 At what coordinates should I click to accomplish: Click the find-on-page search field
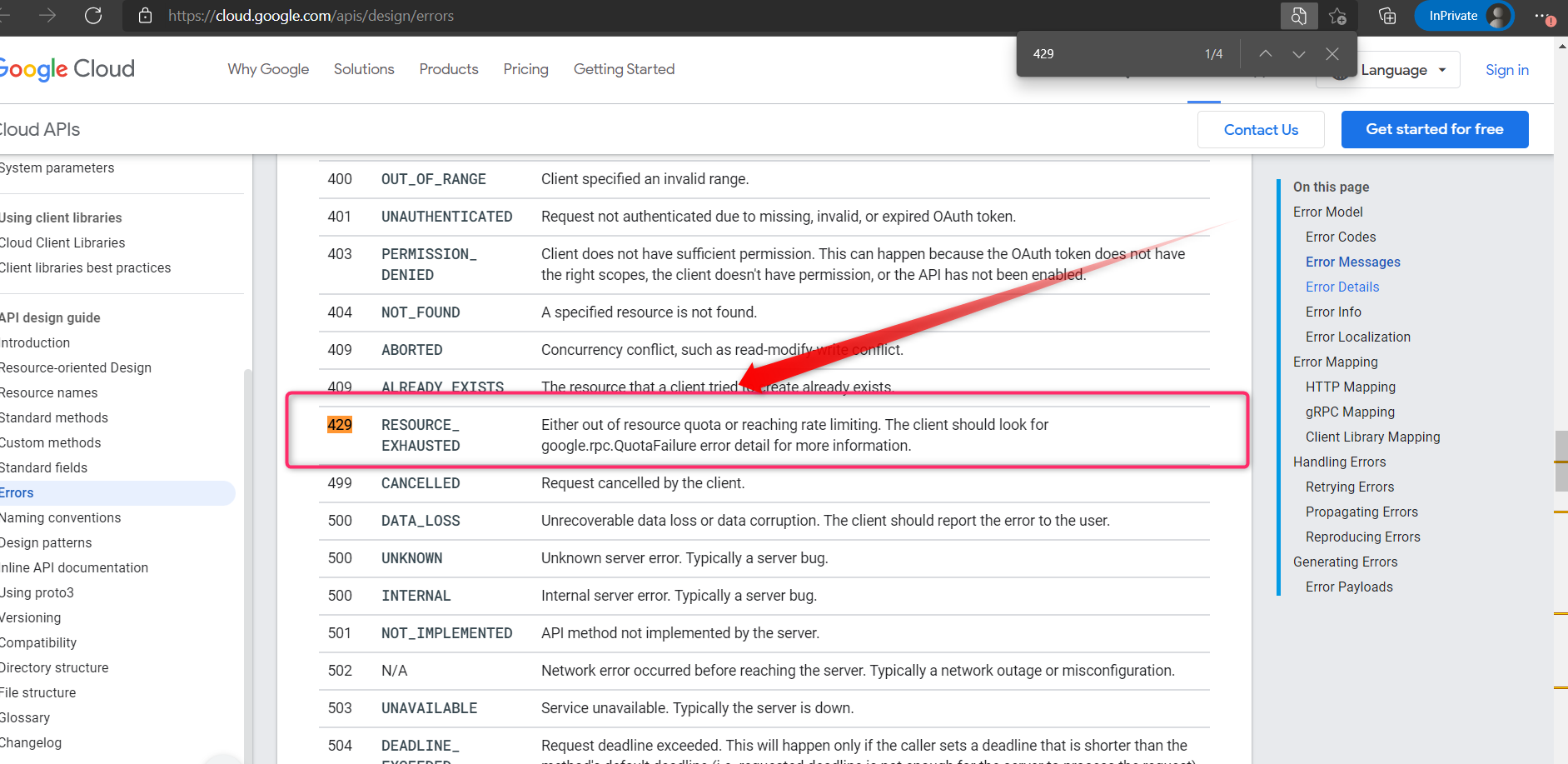[1108, 54]
